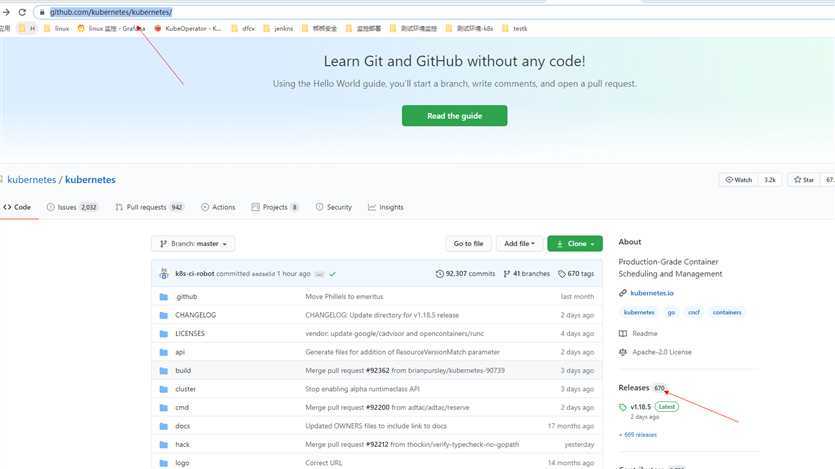The height and width of the screenshot is (469, 835).
Task: Expand the Branch: master dropdown
Action: pos(193,244)
